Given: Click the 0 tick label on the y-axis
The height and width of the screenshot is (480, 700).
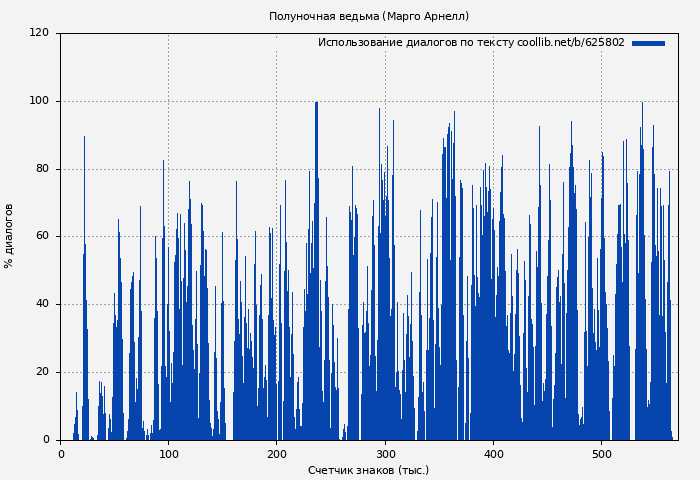Looking at the screenshot, I should 45,440.
